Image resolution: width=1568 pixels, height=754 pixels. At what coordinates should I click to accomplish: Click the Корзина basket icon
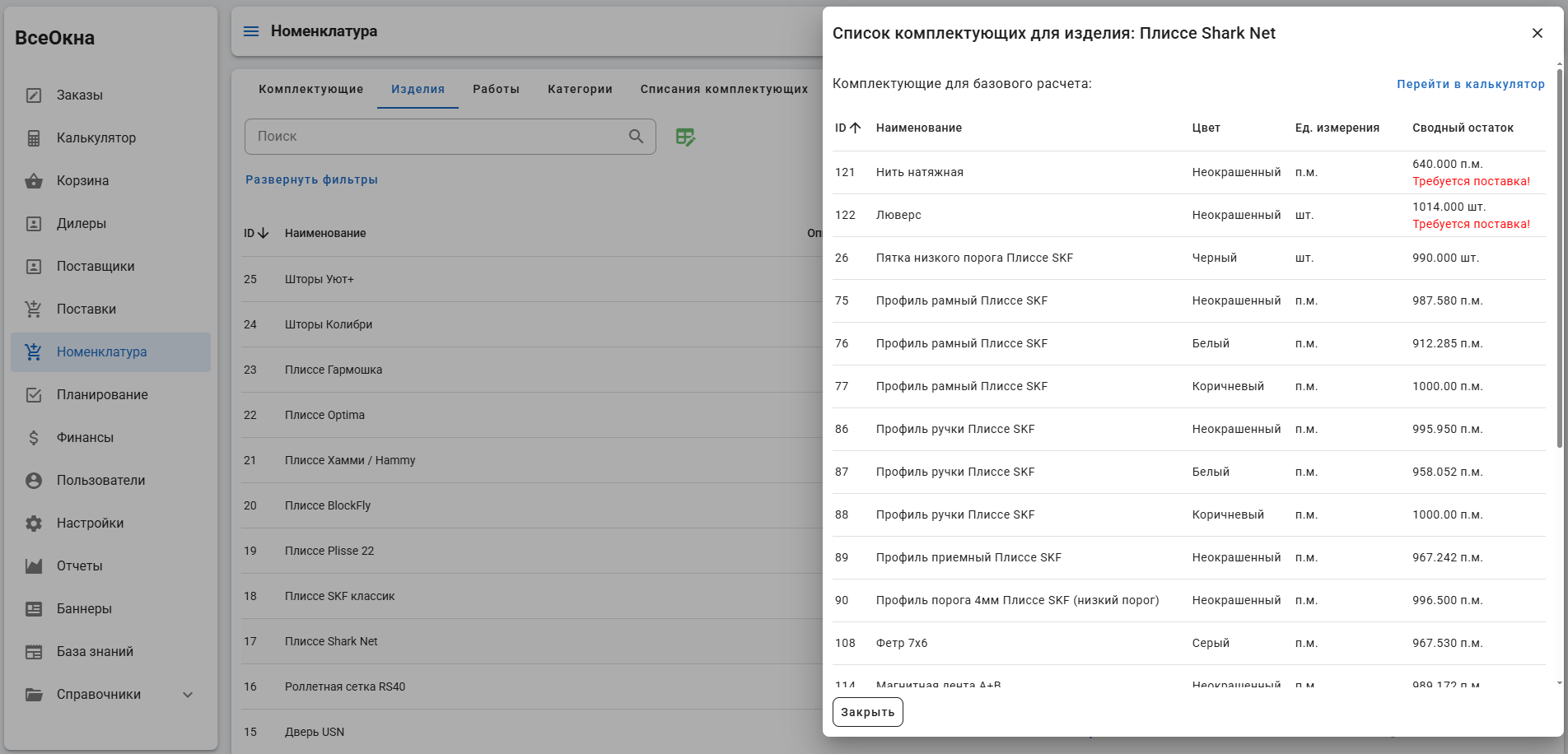34,181
